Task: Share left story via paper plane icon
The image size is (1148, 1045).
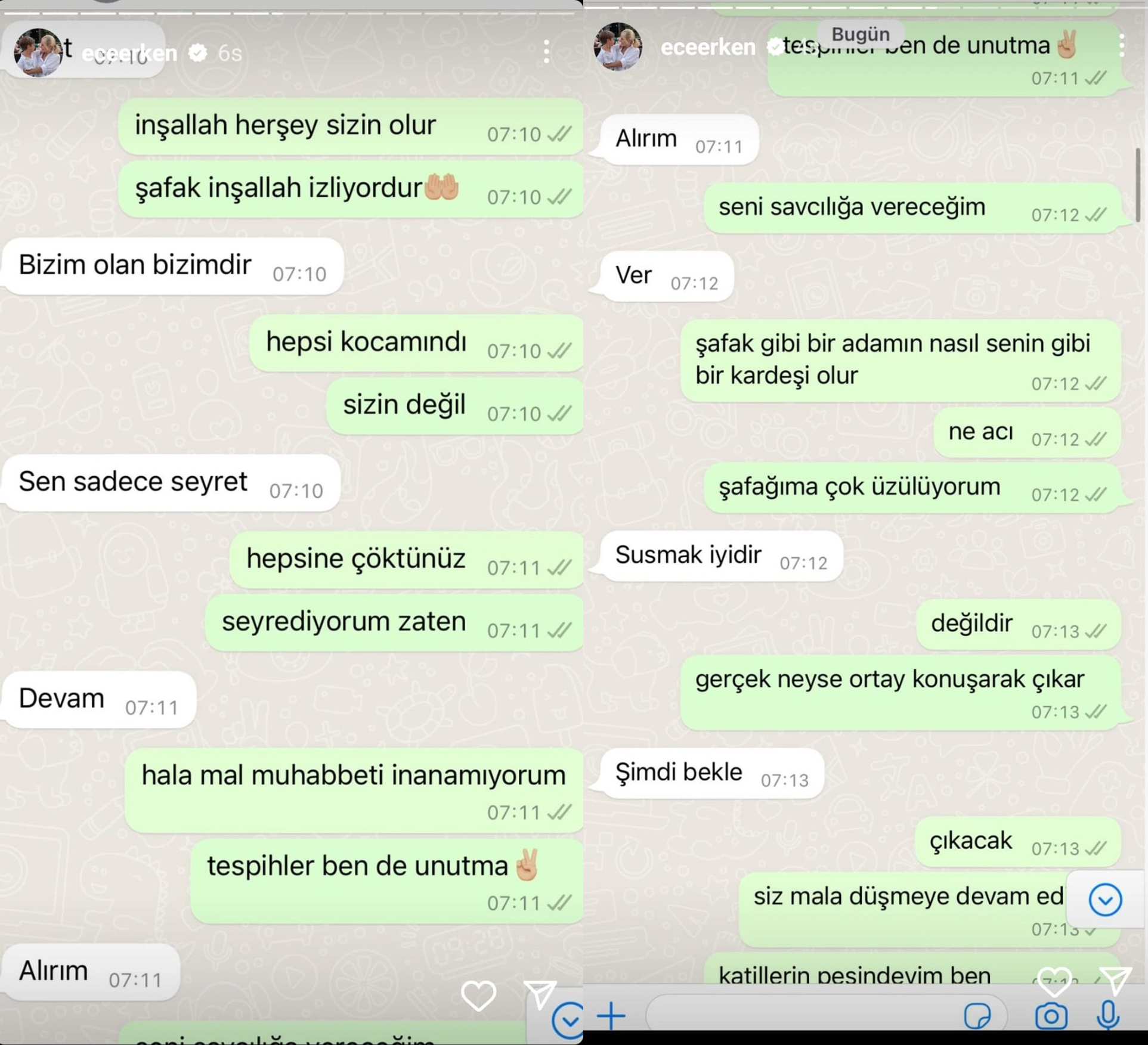Action: 540,994
